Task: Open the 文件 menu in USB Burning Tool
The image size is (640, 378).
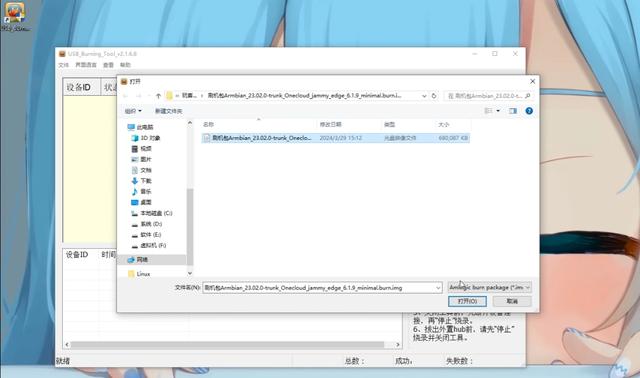Action: [63, 65]
